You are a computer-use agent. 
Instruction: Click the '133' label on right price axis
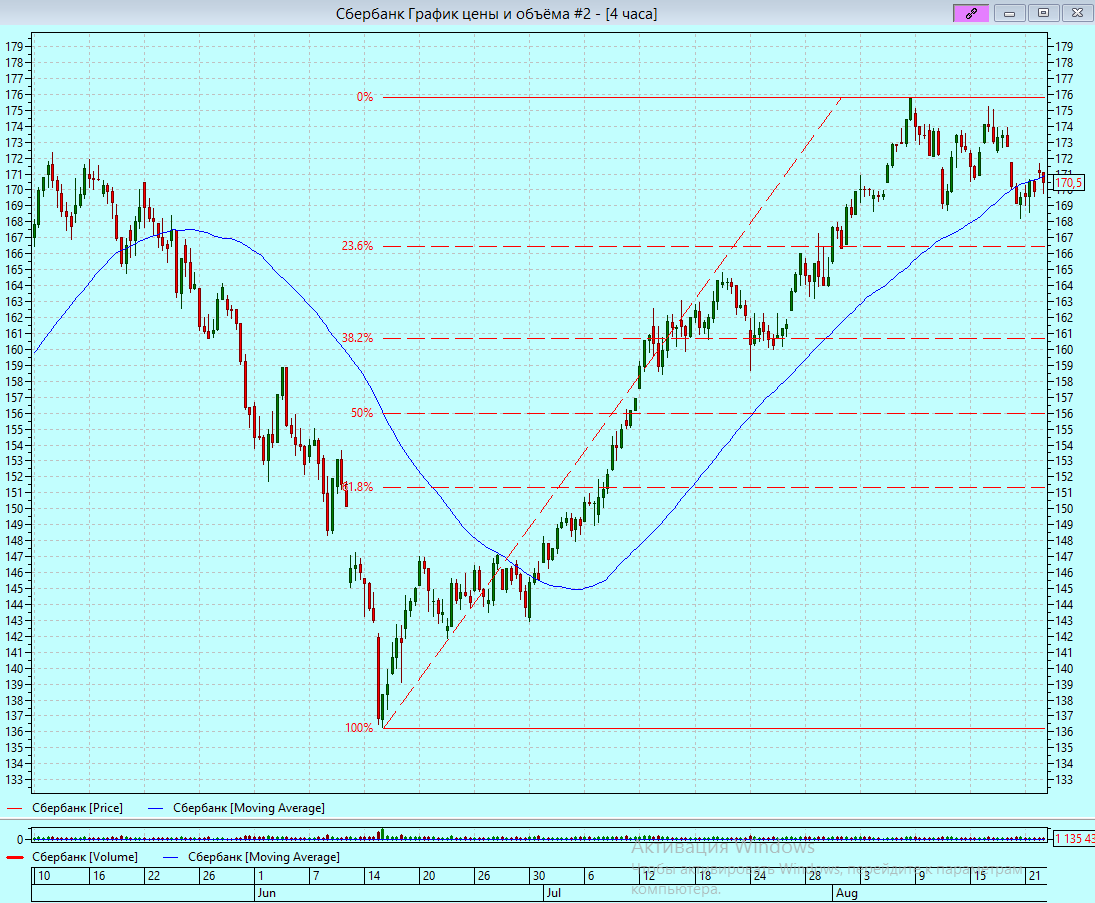1064,780
